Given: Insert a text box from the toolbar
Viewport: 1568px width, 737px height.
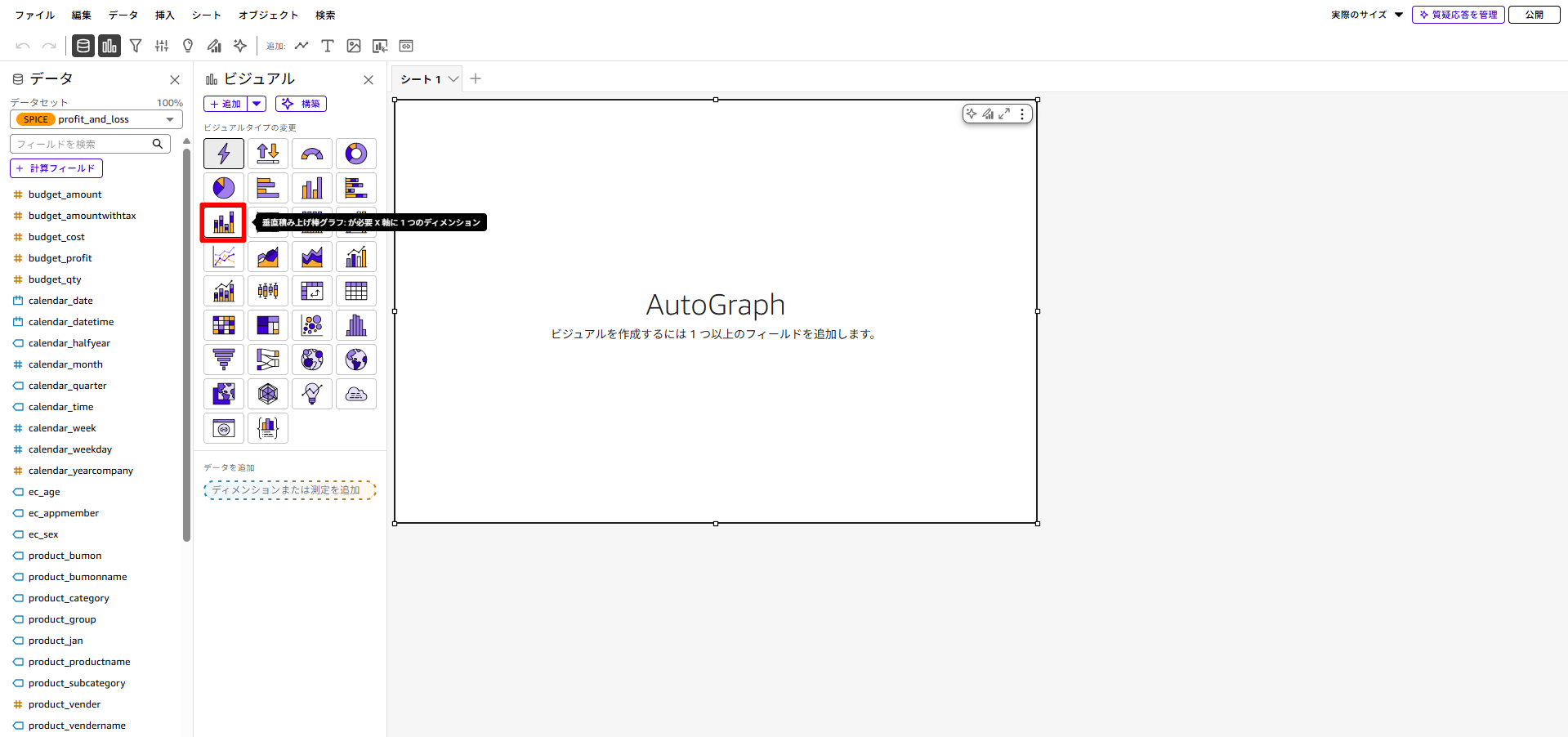Looking at the screenshot, I should [327, 46].
